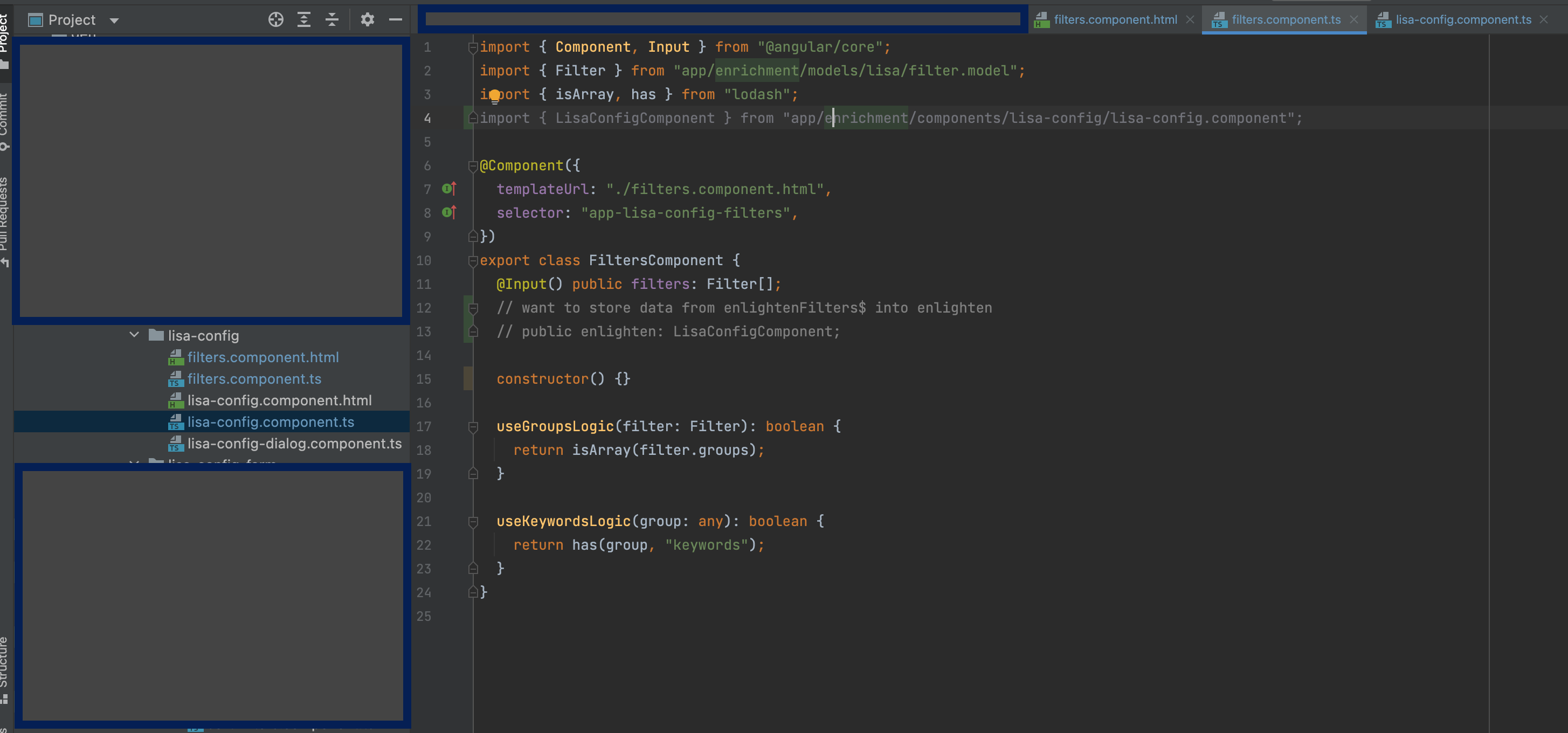The width and height of the screenshot is (1568, 733).
Task: Fold useKeywordsLogic method at line 21
Action: (473, 522)
